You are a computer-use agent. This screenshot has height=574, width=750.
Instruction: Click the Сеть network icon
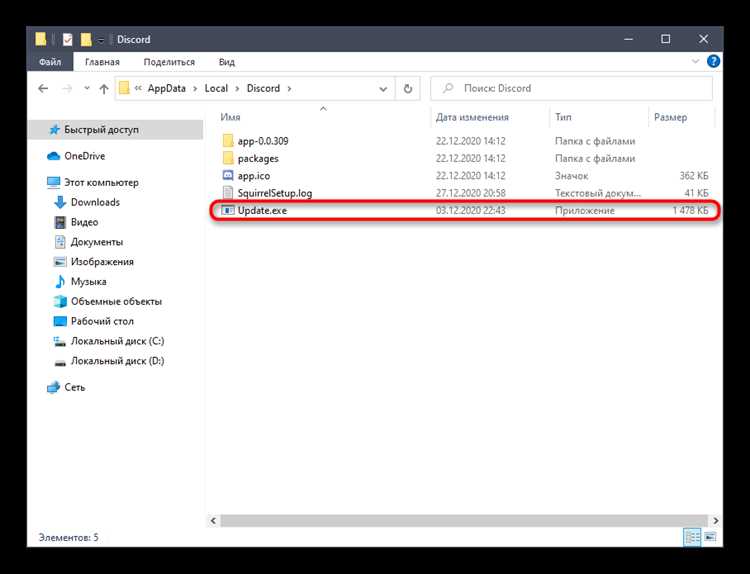[x=54, y=387]
